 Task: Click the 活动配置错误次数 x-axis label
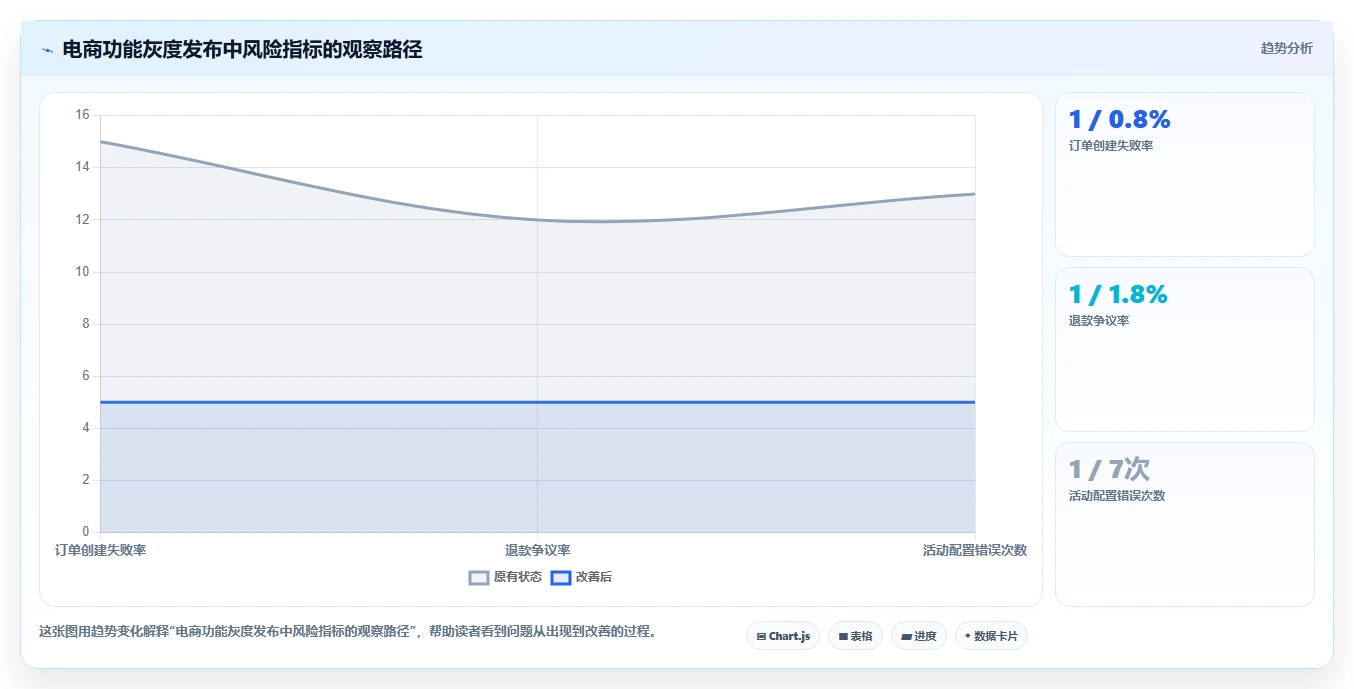pos(975,550)
